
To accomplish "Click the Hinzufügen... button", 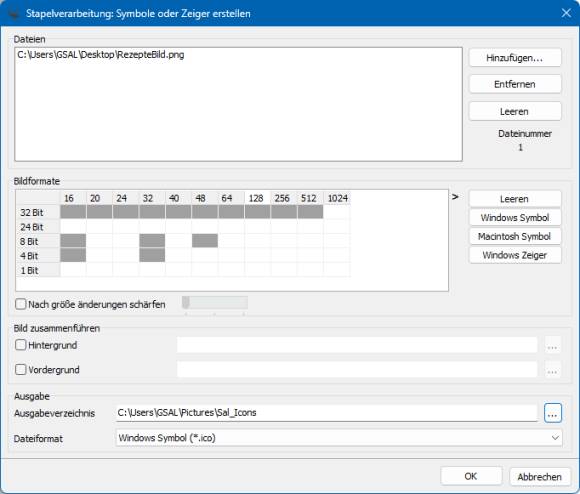I will pyautogui.click(x=515, y=58).
